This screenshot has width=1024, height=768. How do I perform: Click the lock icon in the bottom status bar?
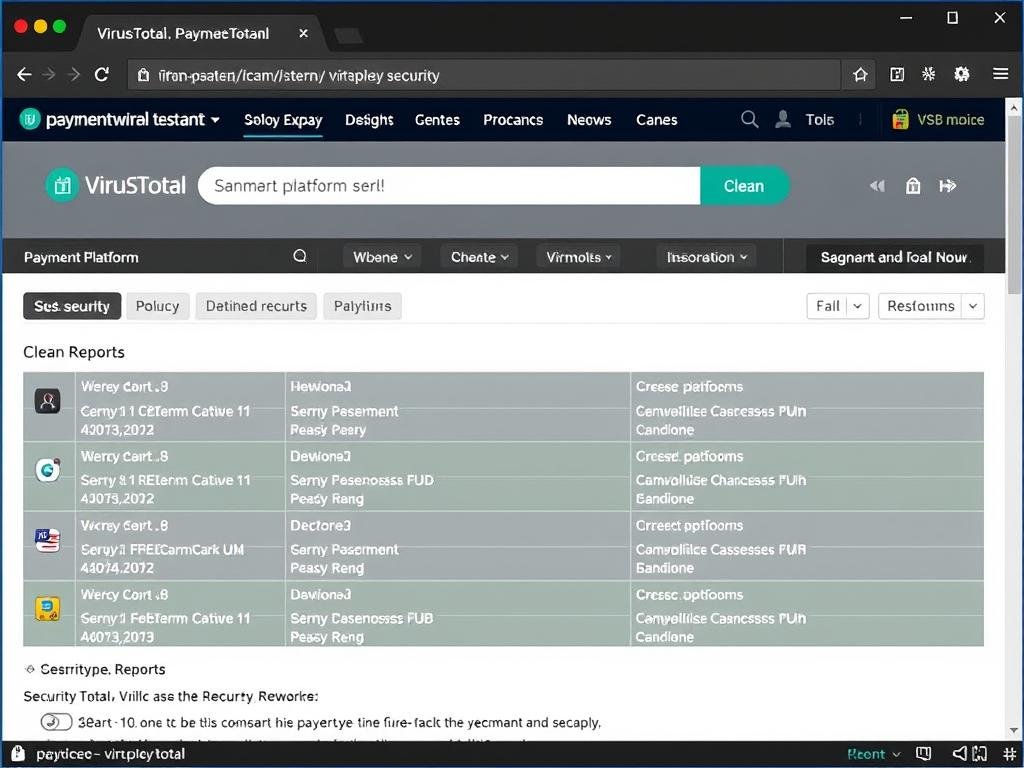(18, 753)
